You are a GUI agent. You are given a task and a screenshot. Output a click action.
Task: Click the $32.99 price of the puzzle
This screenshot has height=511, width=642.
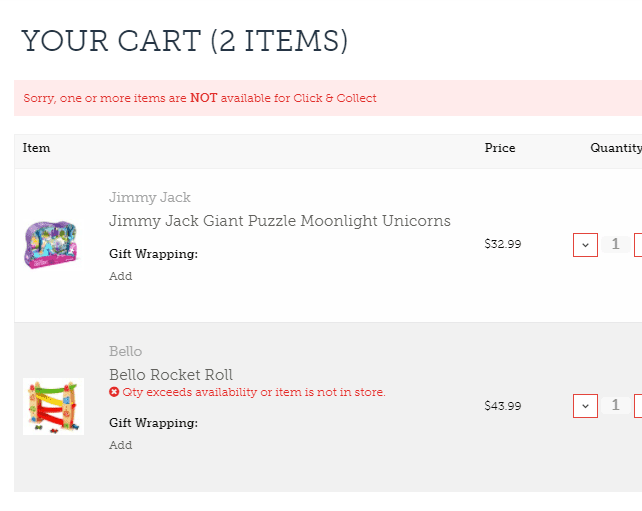[502, 244]
